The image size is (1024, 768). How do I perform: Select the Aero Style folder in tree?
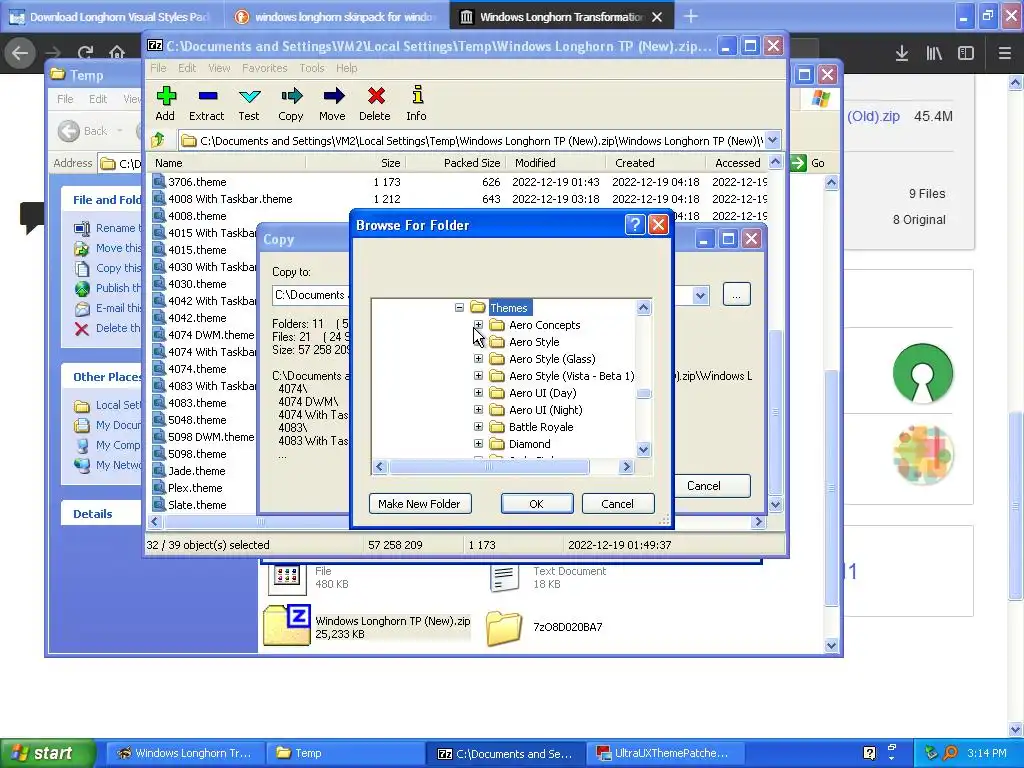534,342
